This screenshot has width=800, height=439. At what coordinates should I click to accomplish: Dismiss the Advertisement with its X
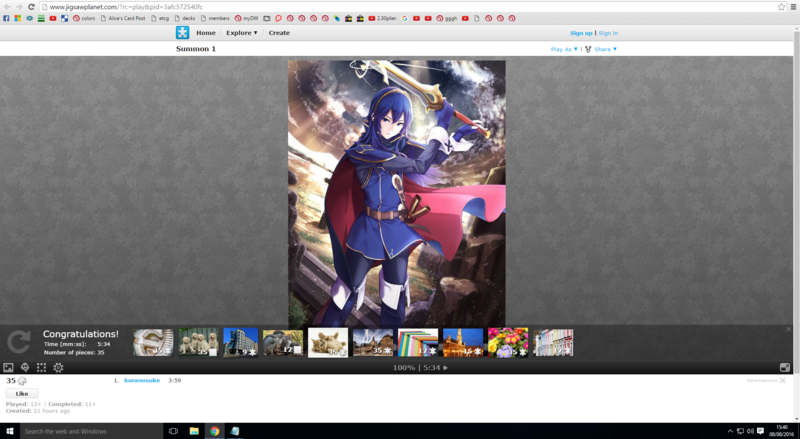click(x=783, y=380)
